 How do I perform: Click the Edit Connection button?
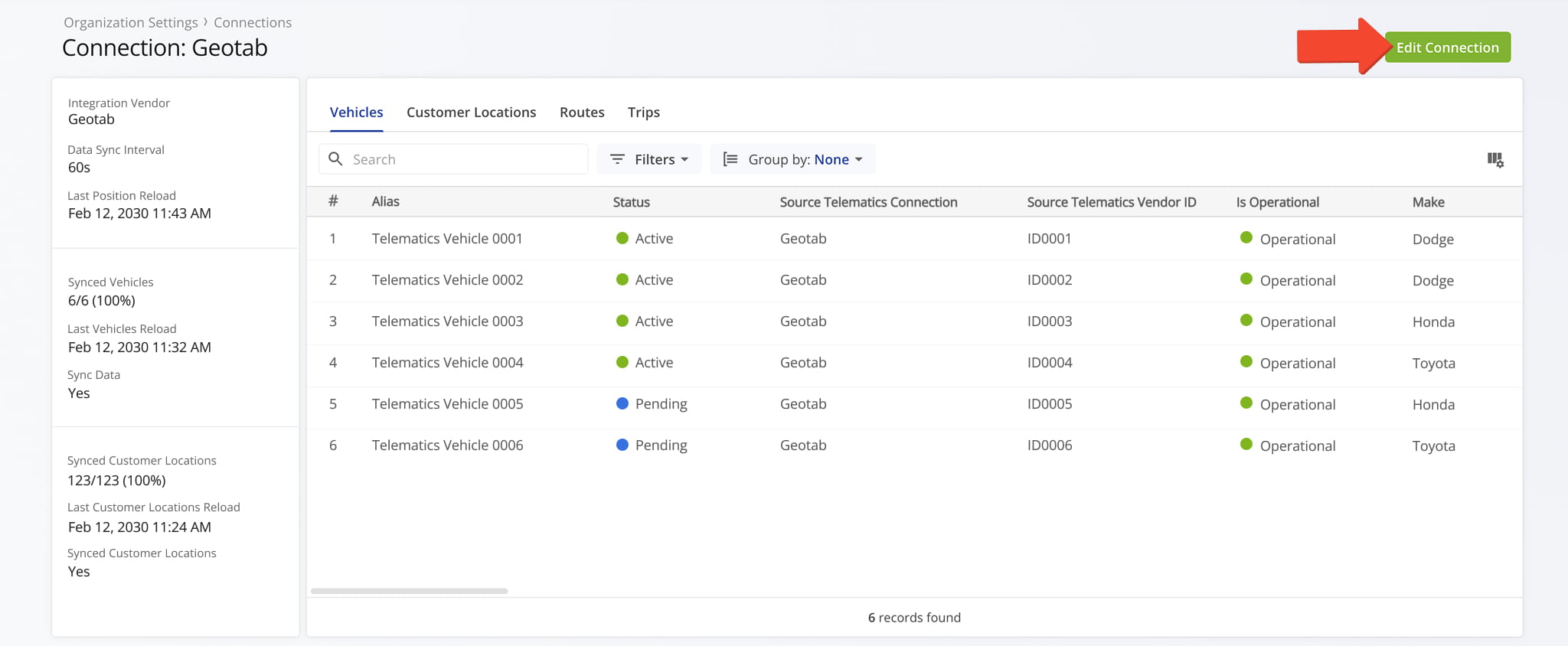(x=1447, y=47)
